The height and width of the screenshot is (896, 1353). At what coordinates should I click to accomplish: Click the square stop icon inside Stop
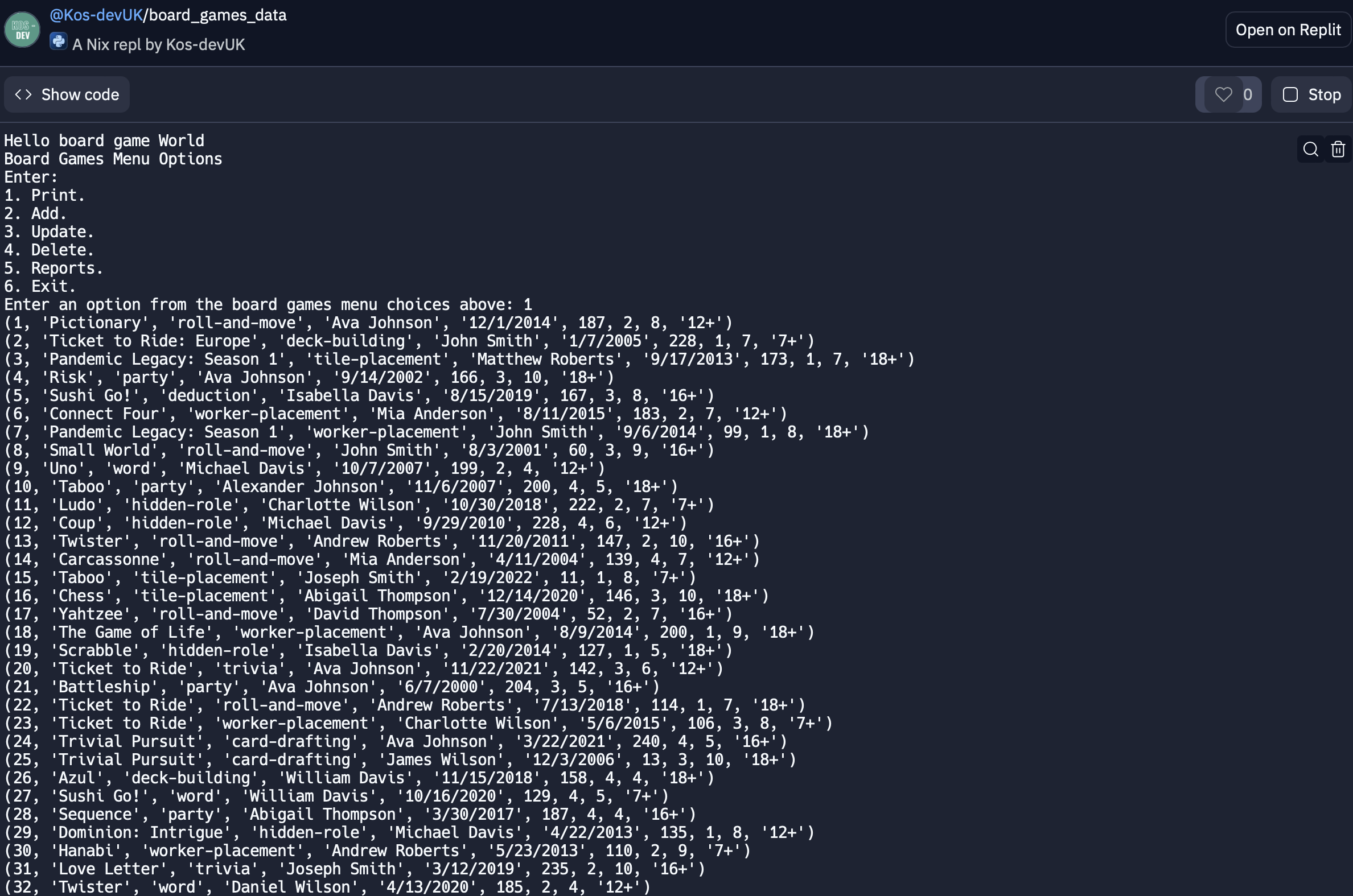[x=1291, y=94]
